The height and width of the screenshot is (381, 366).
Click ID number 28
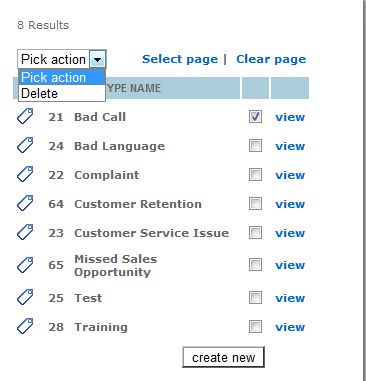(x=56, y=327)
